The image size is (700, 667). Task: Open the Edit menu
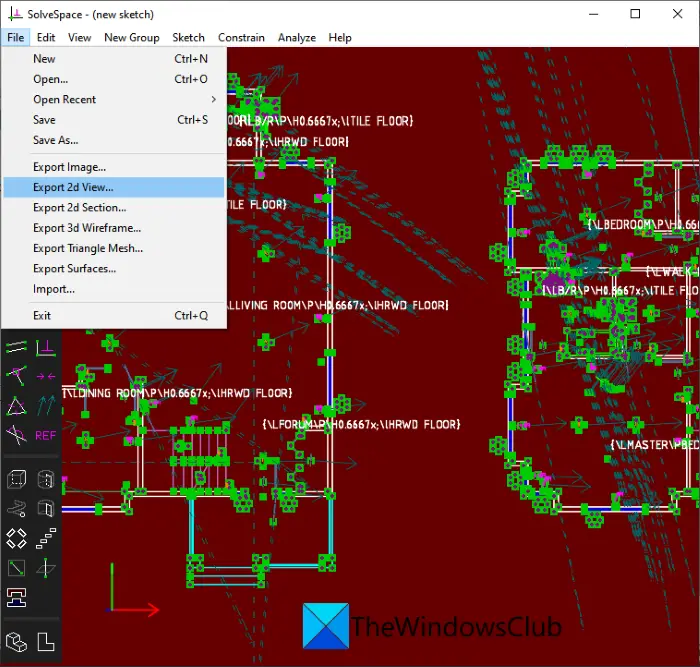(x=46, y=38)
